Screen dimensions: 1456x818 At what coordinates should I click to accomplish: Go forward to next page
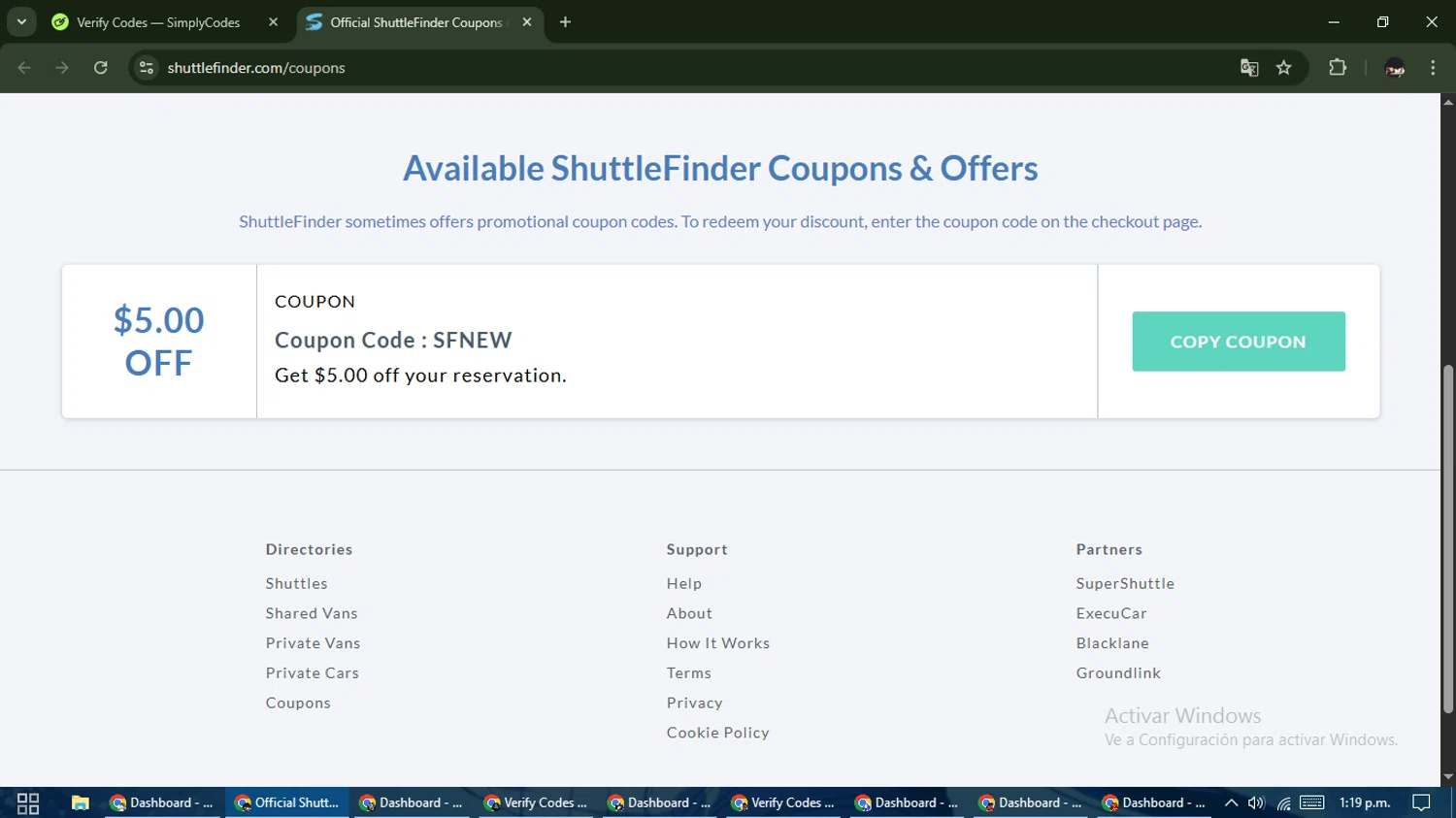(62, 68)
